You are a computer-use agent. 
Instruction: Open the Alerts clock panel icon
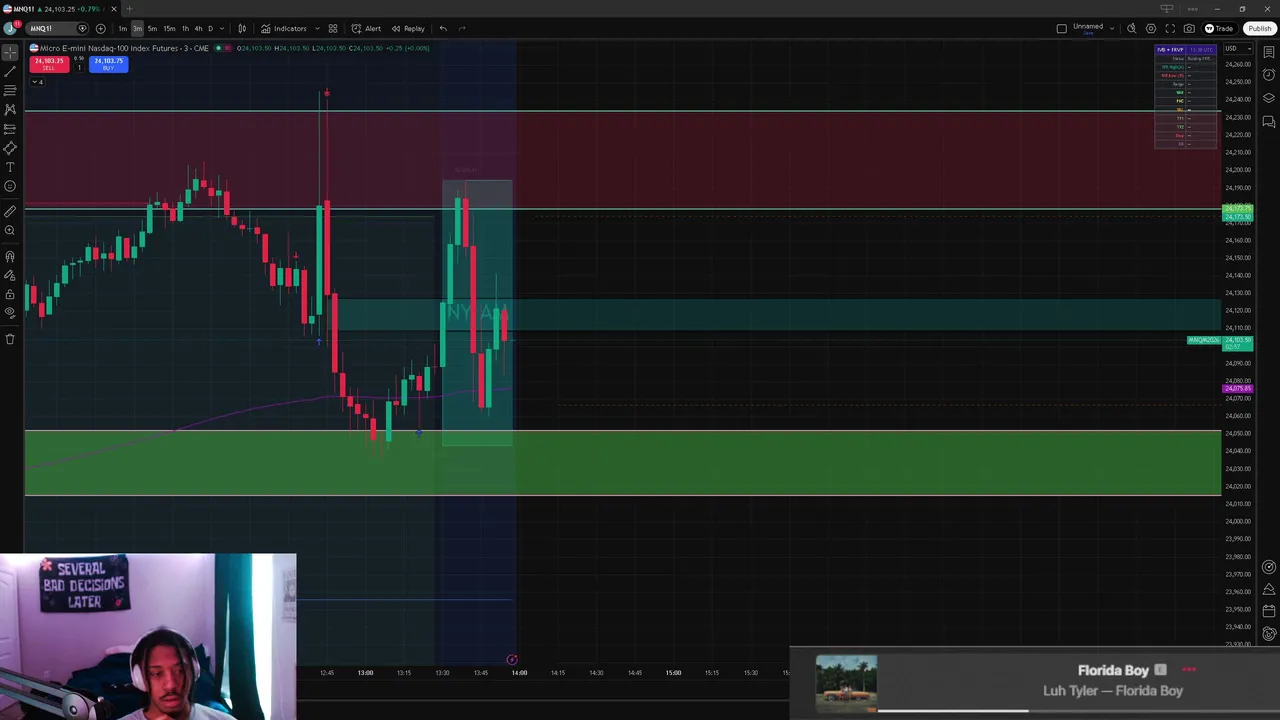point(1268,75)
